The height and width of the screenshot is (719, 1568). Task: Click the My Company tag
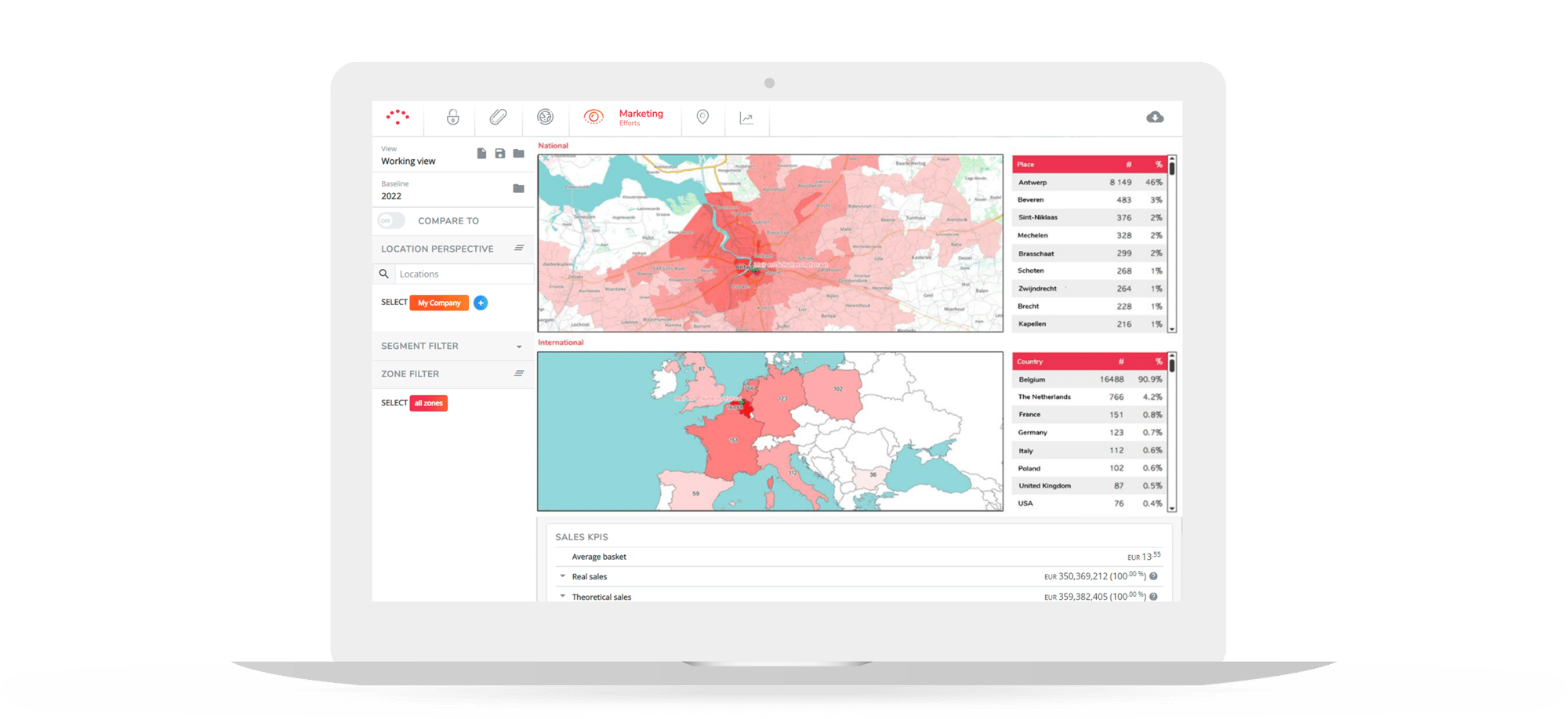pos(438,302)
